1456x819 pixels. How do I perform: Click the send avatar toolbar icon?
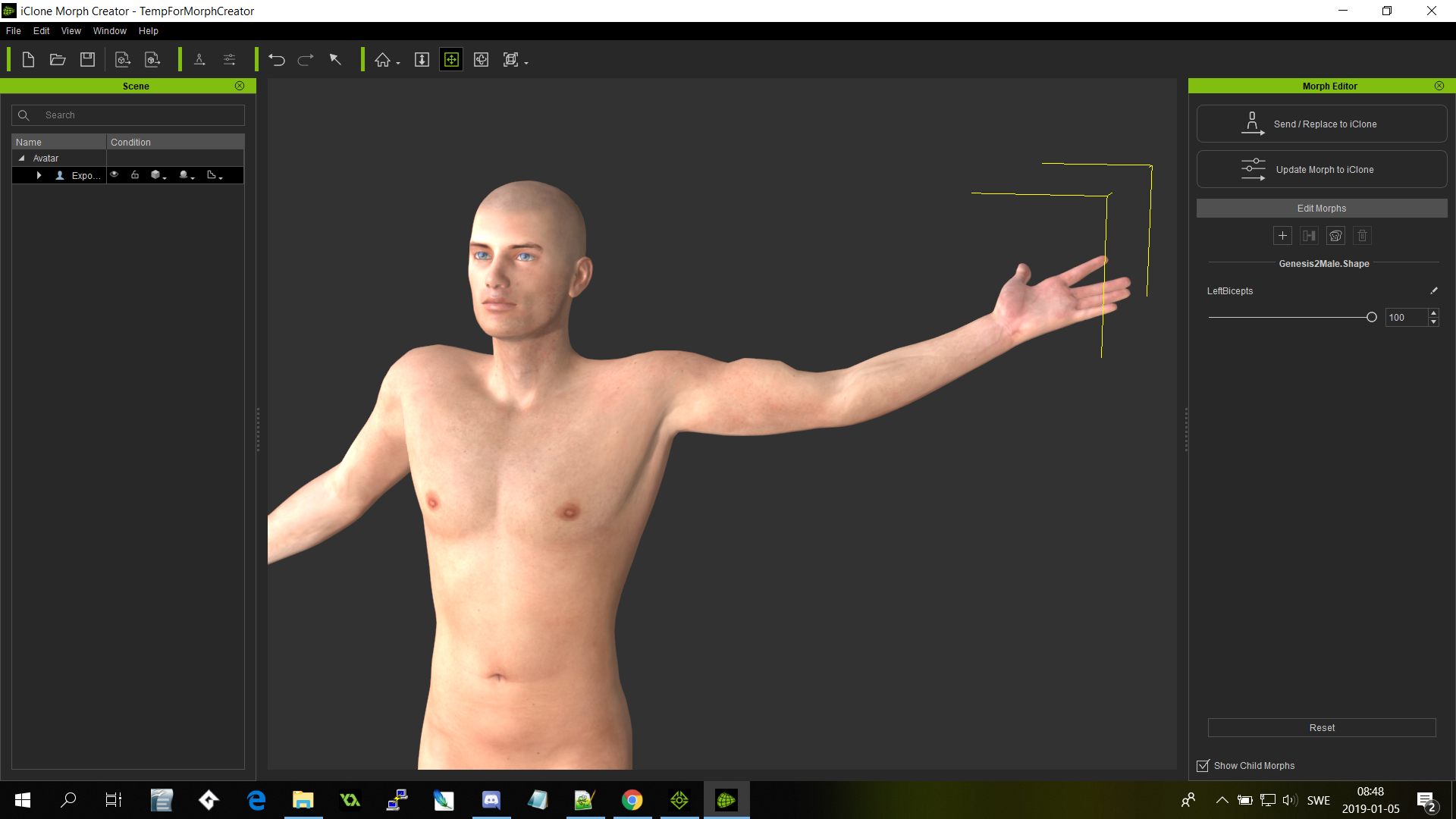[199, 60]
